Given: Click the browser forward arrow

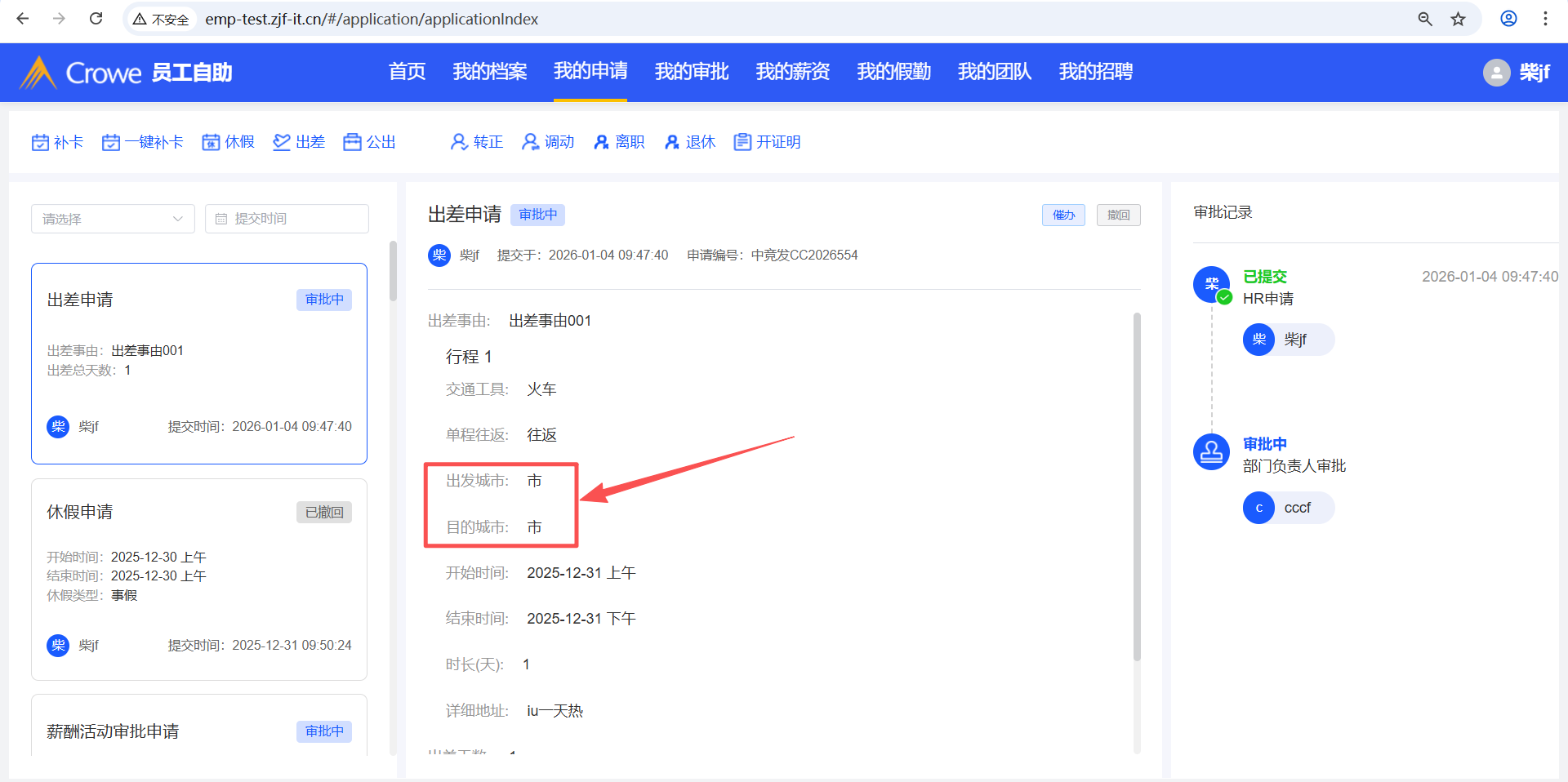Looking at the screenshot, I should pos(59,19).
